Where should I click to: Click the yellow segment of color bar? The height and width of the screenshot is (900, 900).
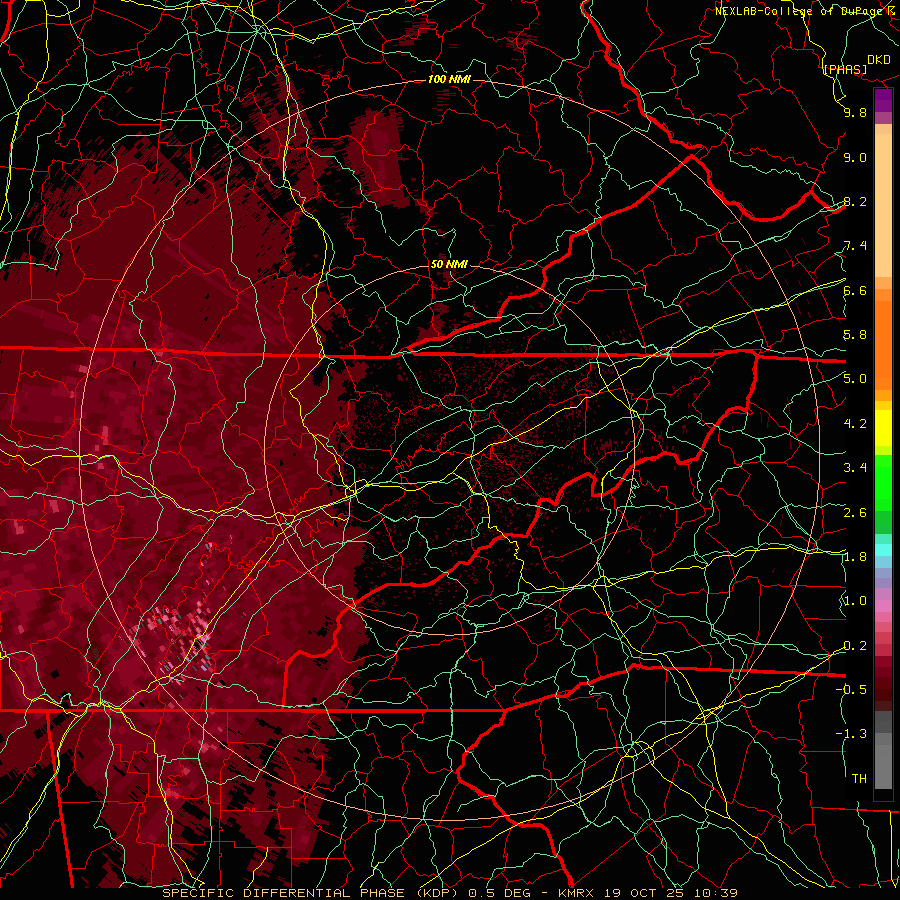click(x=883, y=428)
